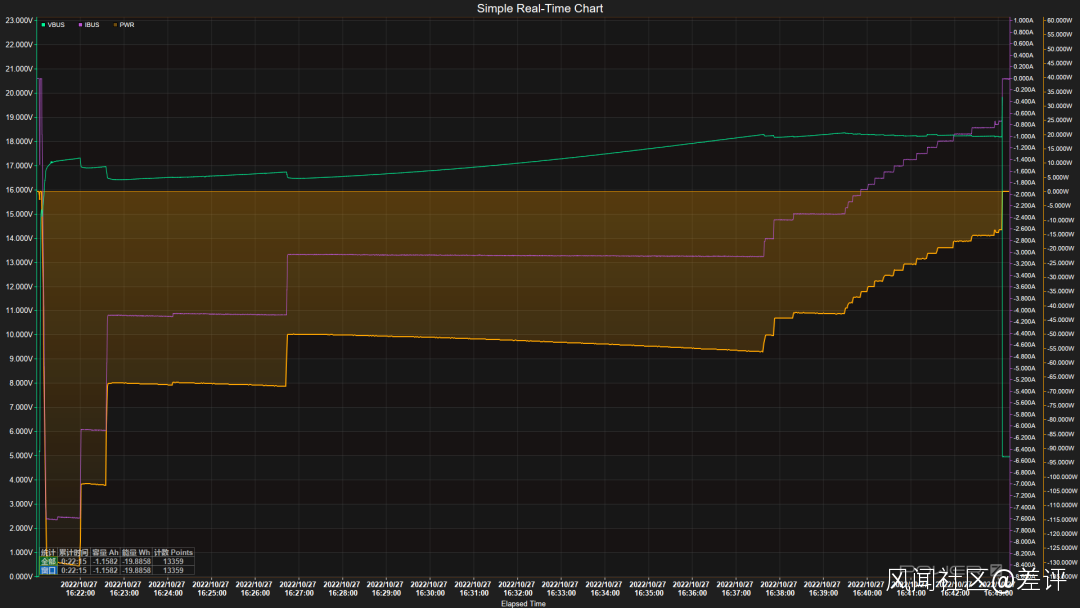Select the green 全部 row label
1080x608 pixels.
(x=48, y=562)
